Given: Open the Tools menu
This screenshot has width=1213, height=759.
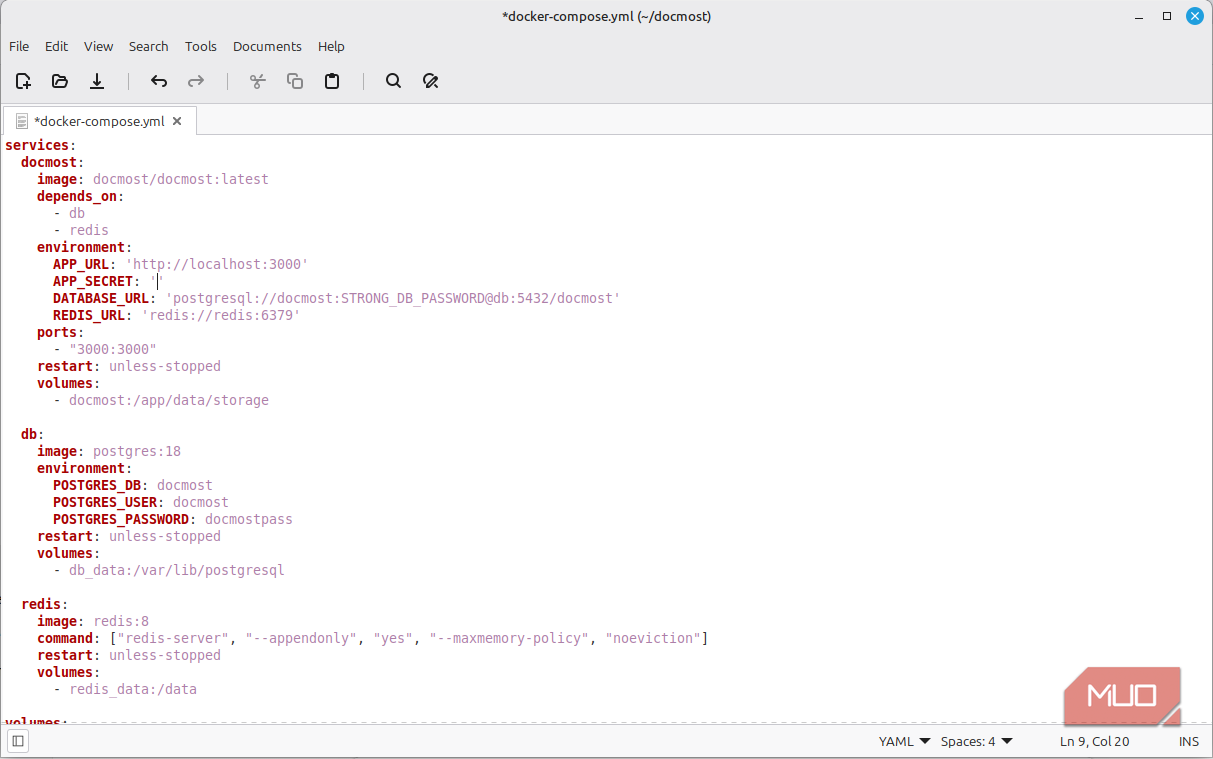Looking at the screenshot, I should [201, 46].
